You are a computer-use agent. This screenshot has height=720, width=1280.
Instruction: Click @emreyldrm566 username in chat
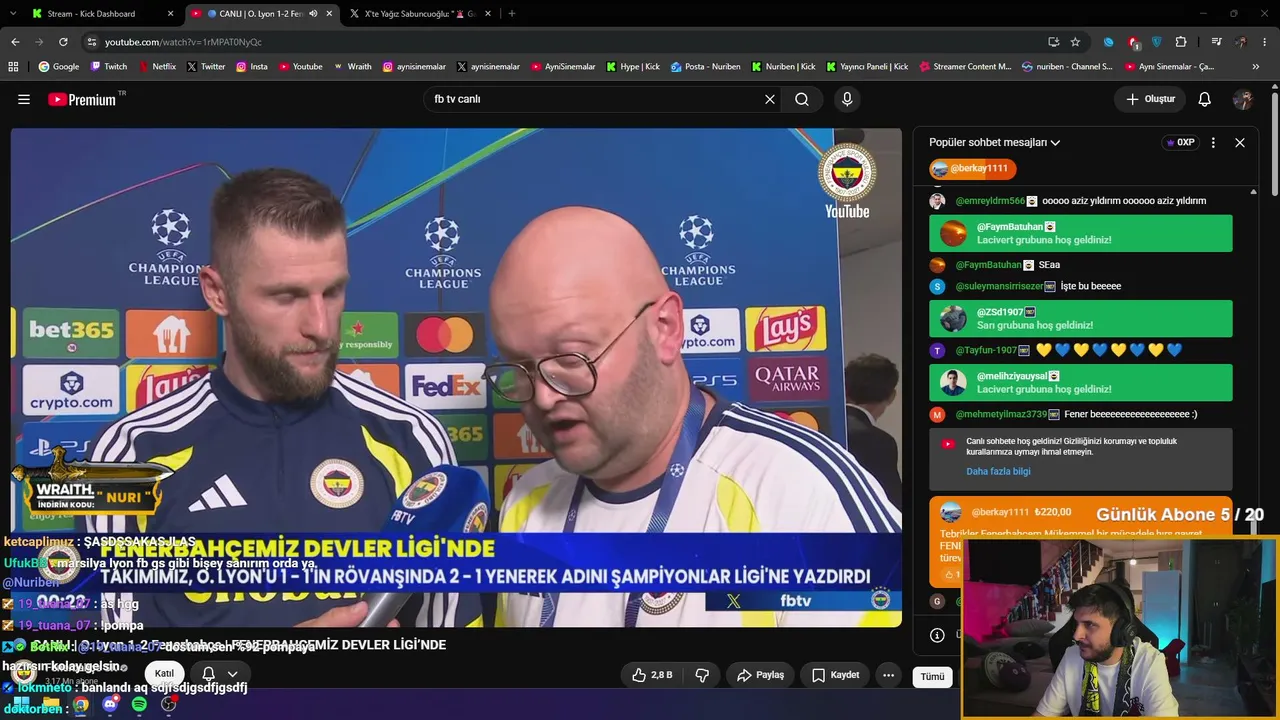pos(990,201)
